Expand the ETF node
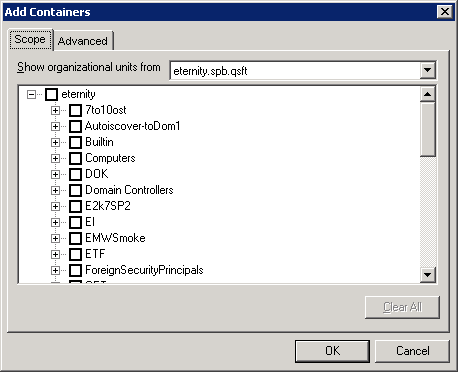This screenshot has height=372, width=458. coord(55,254)
